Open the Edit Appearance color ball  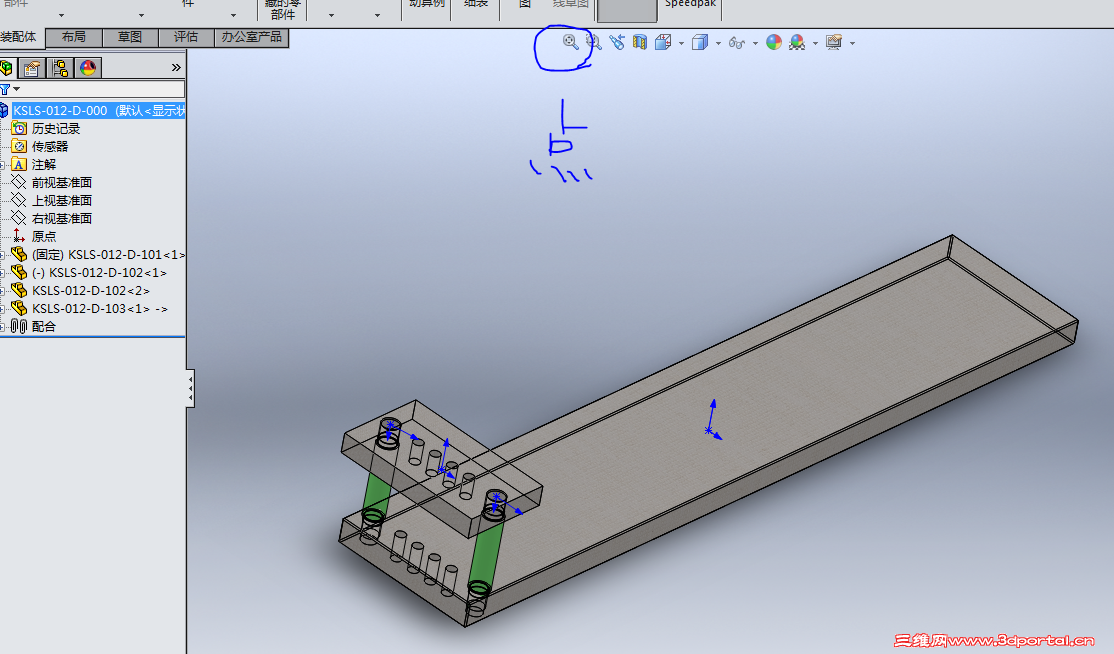tap(774, 42)
